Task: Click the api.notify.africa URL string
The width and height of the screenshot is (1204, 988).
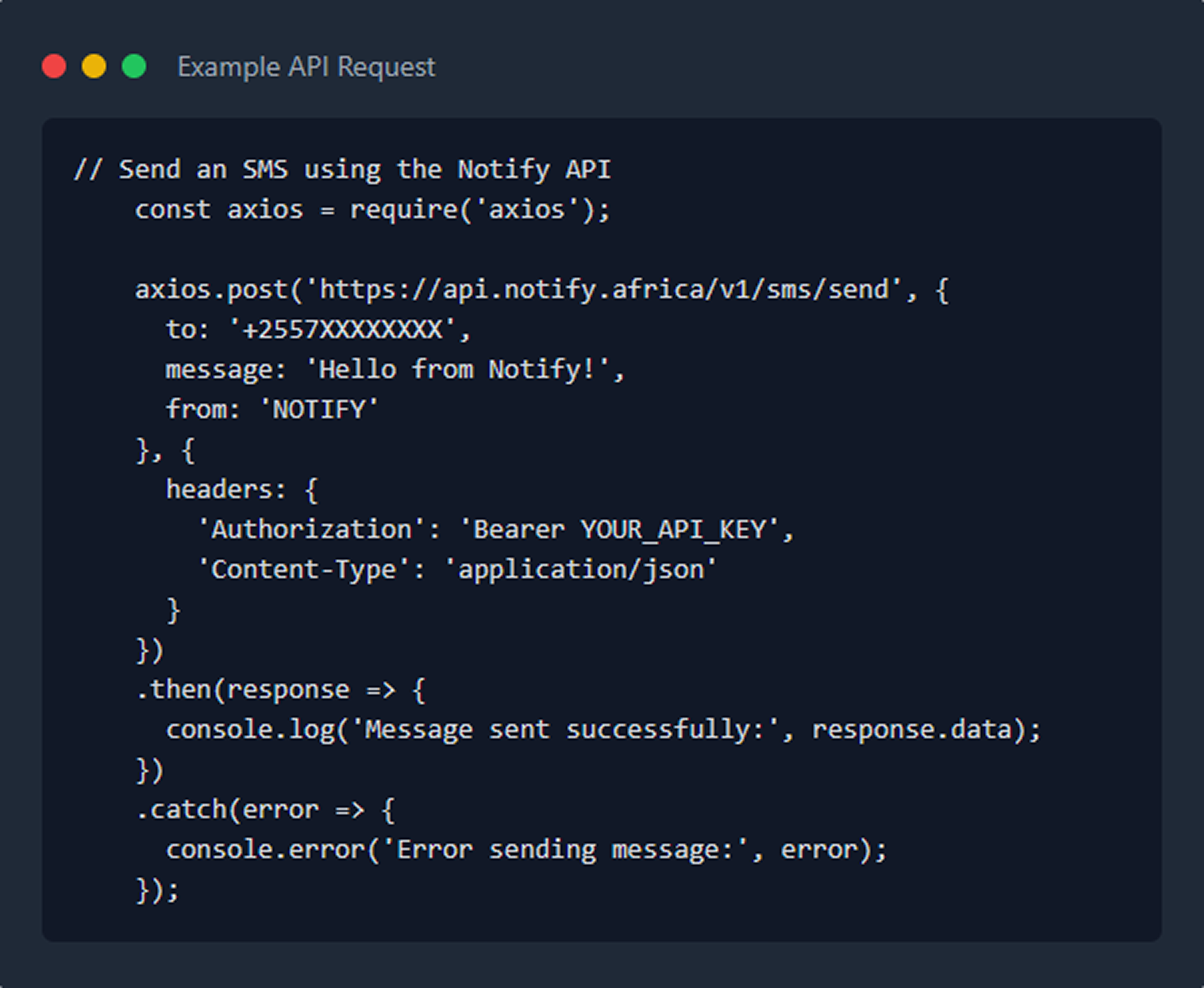Action: click(604, 290)
